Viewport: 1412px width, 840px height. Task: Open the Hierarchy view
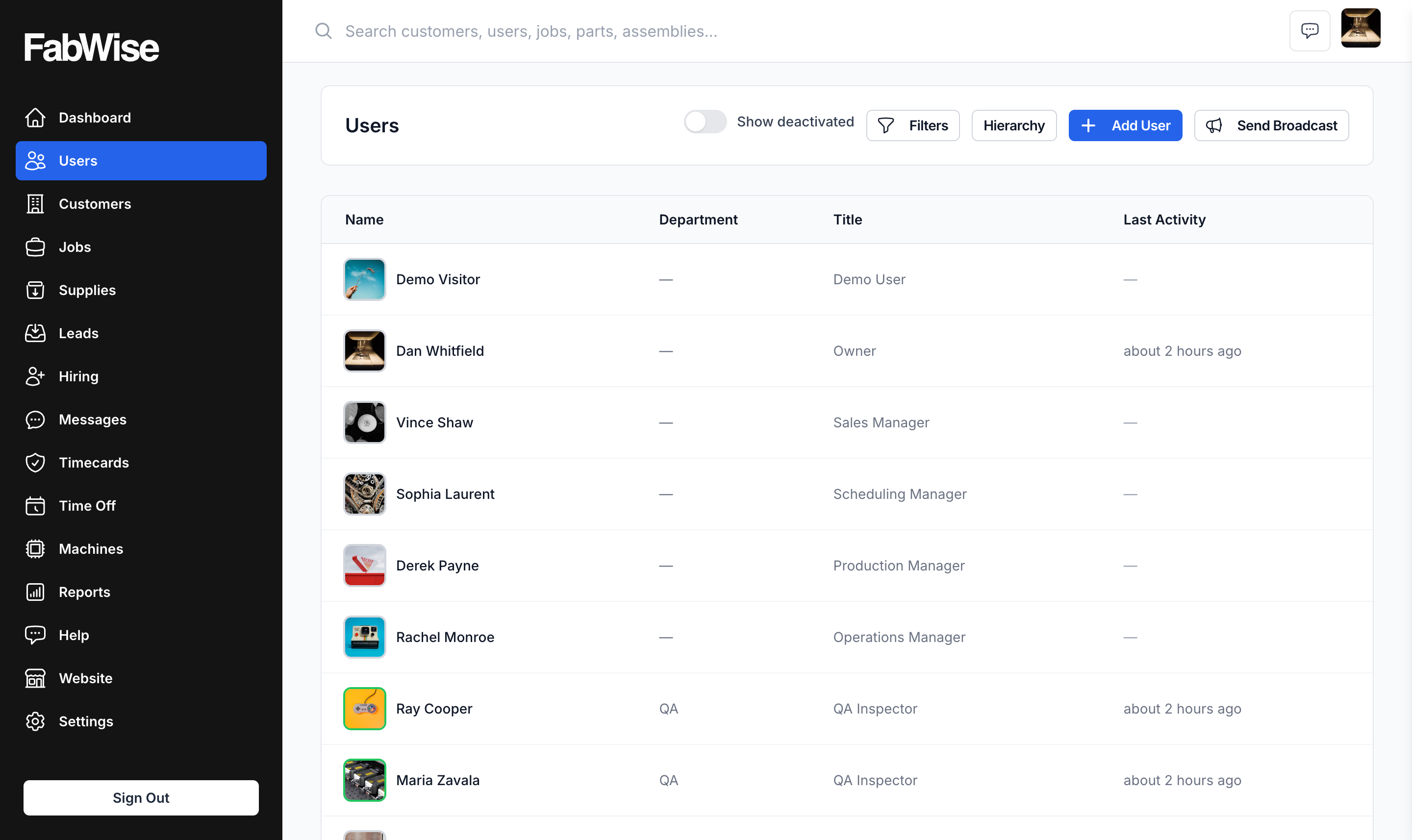click(x=1014, y=125)
